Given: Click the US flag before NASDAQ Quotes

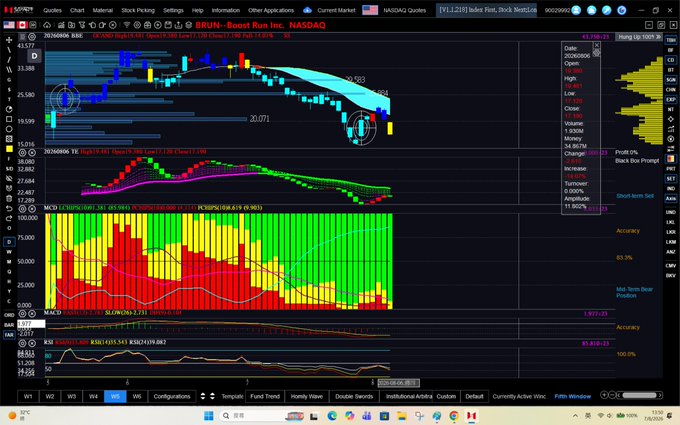Looking at the screenshot, I should (x=370, y=10).
